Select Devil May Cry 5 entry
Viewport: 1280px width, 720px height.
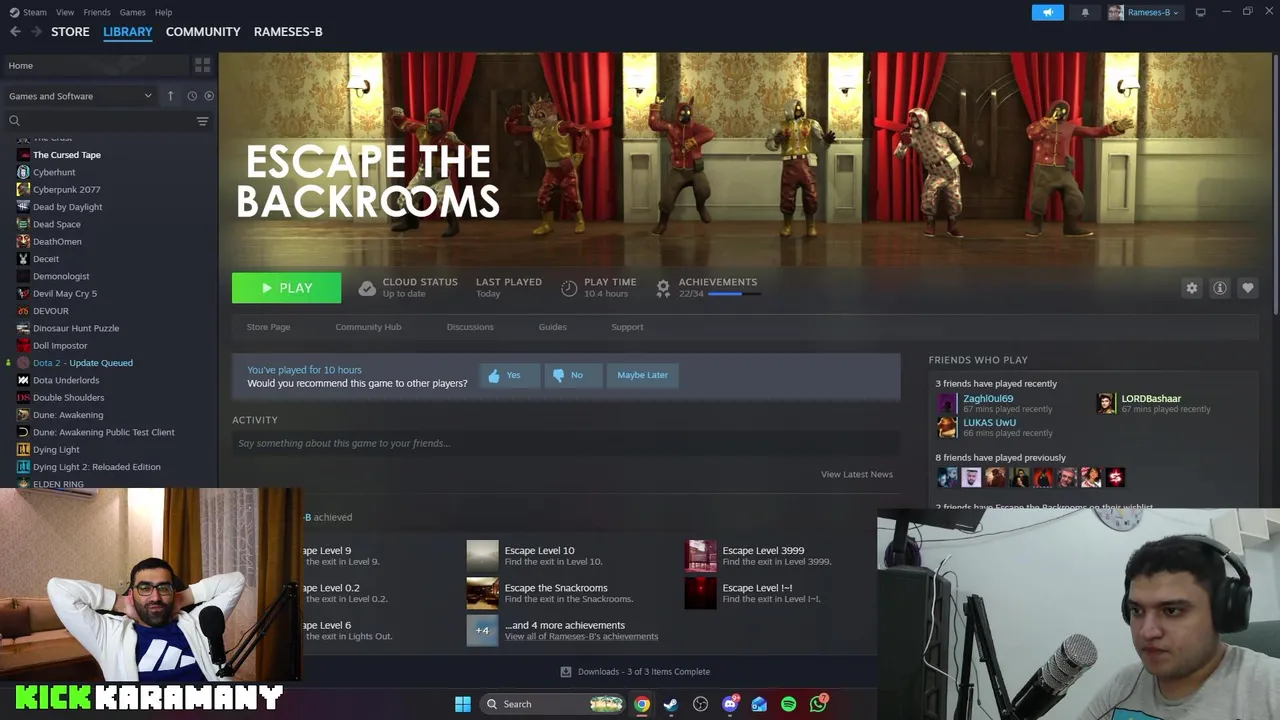64,294
